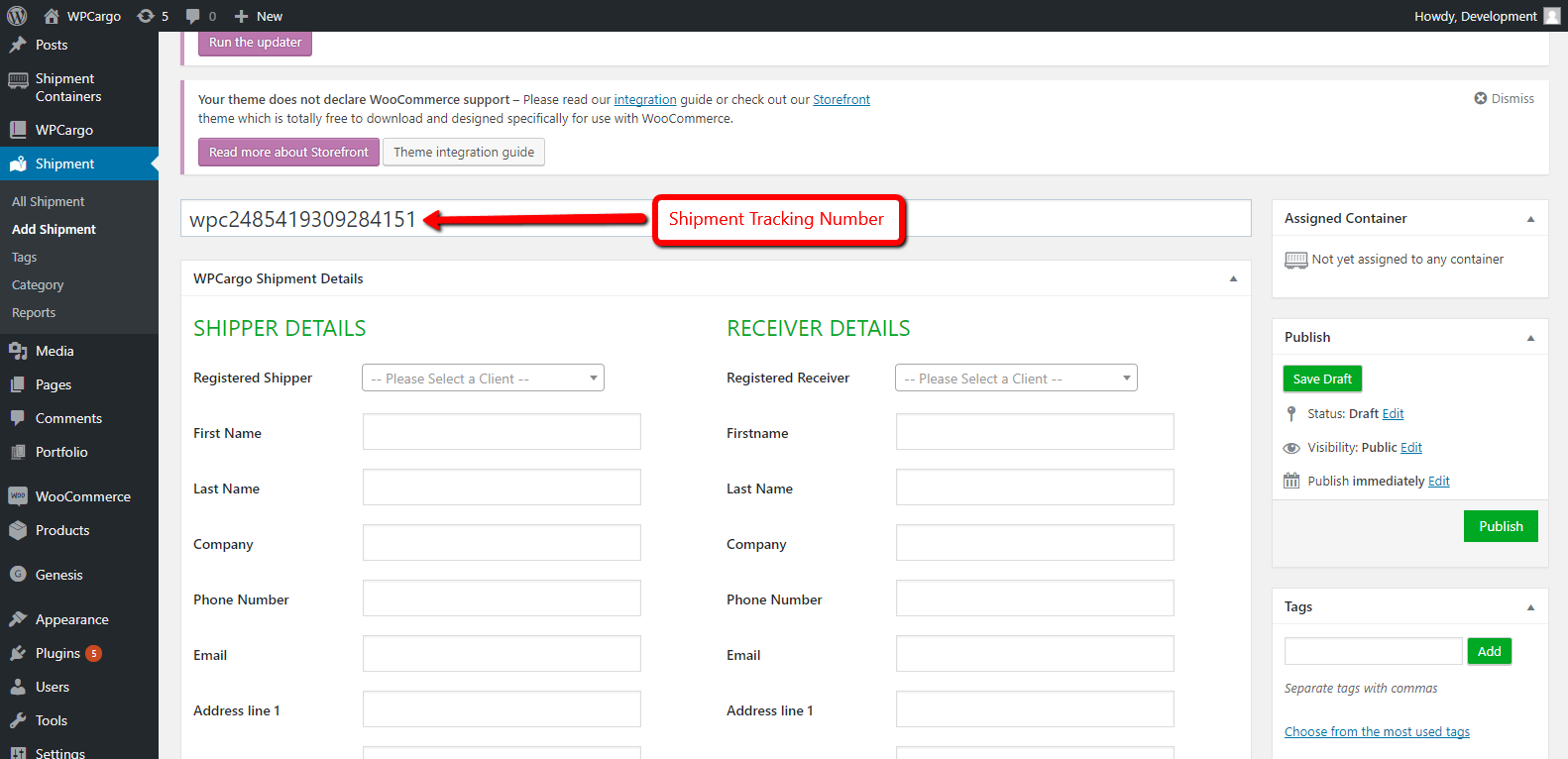
Task: Click the shipper First Name field
Action: [502, 432]
